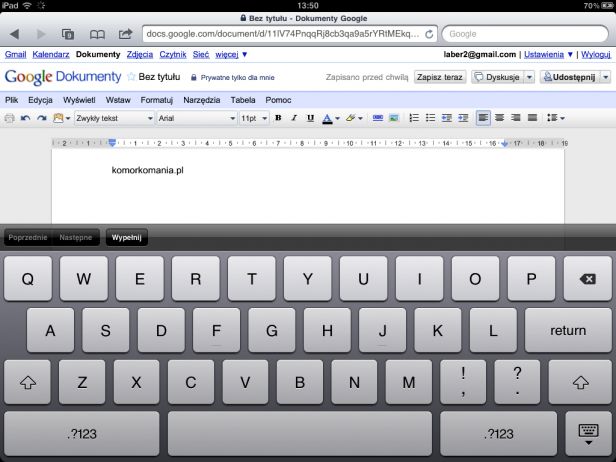Open the line spacing dropdown
The width and height of the screenshot is (616, 462).
[556, 118]
